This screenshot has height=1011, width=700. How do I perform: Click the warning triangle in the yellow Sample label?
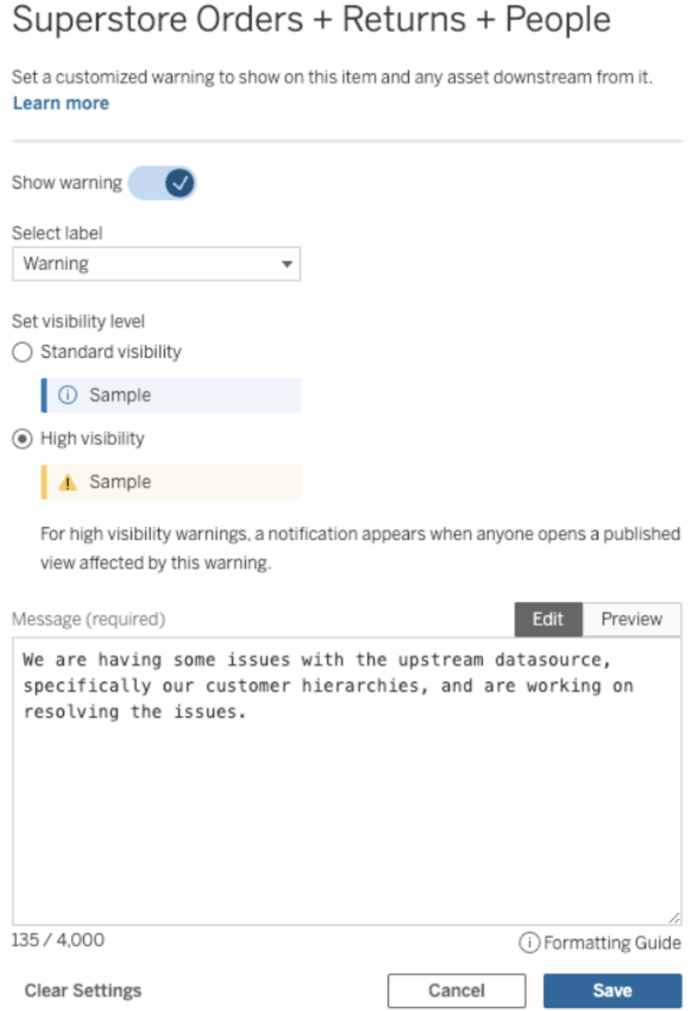click(x=67, y=482)
